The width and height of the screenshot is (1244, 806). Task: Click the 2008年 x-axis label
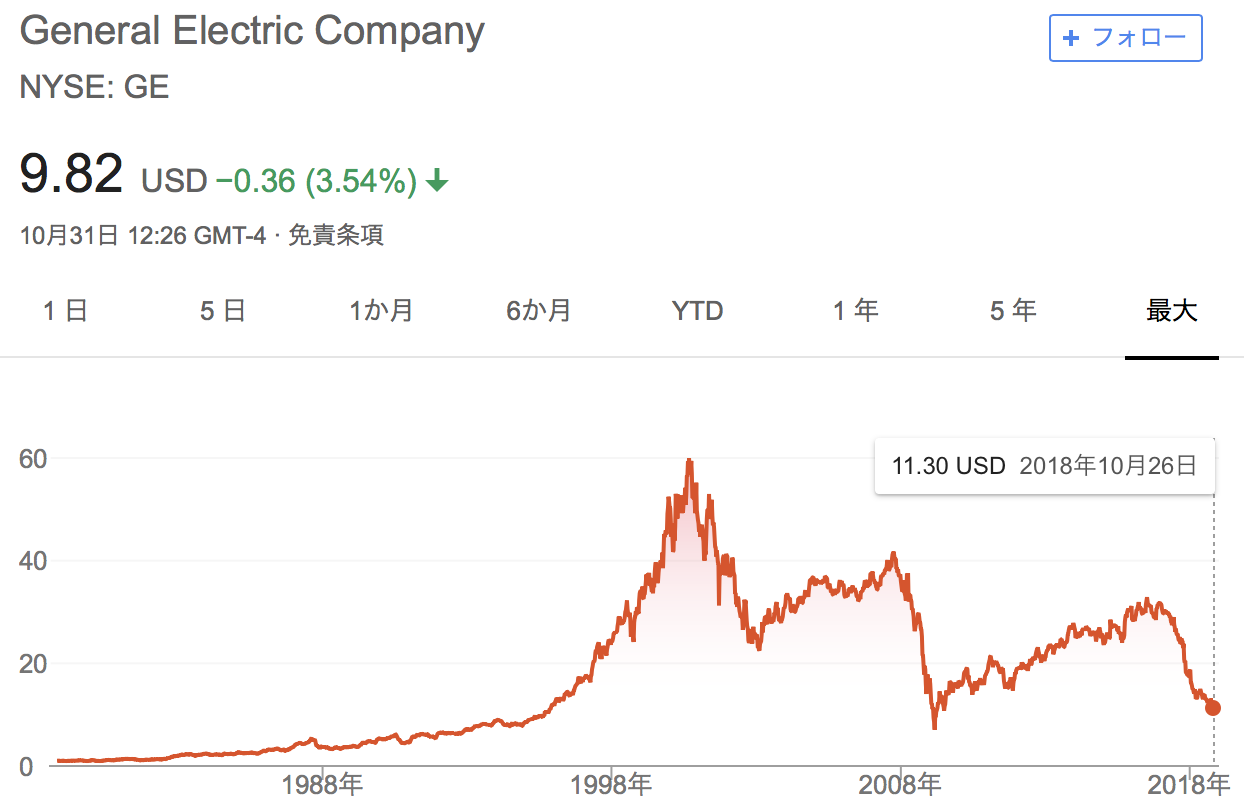[901, 784]
